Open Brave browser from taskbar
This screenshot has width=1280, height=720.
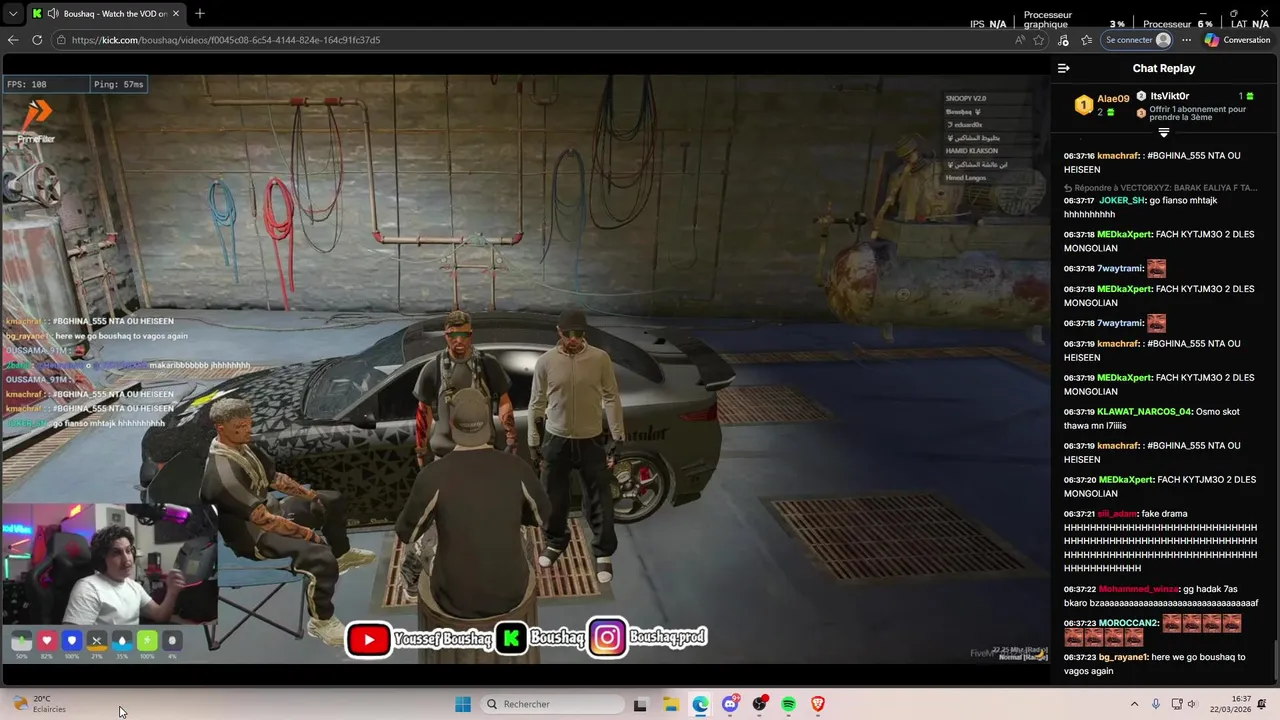818,704
